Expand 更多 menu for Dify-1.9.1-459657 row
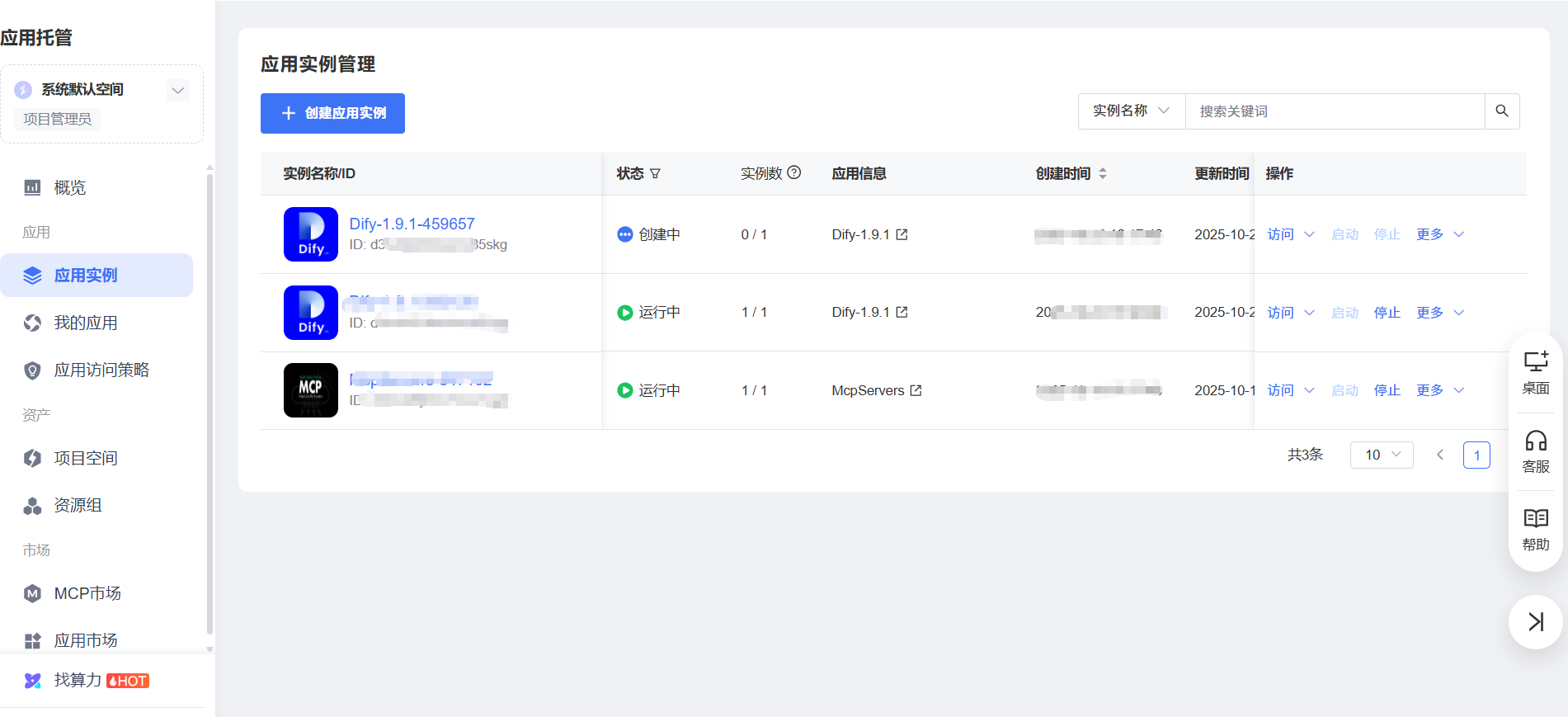Image resolution: width=1568 pixels, height=717 pixels. (1439, 235)
